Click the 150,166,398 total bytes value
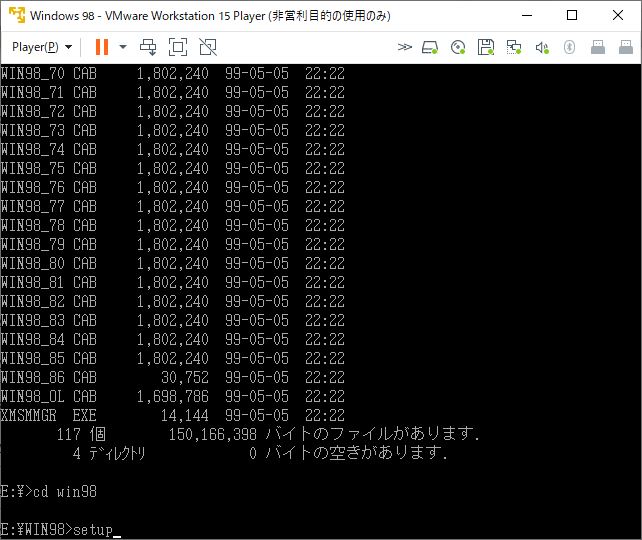This screenshot has width=642, height=540. [212, 434]
